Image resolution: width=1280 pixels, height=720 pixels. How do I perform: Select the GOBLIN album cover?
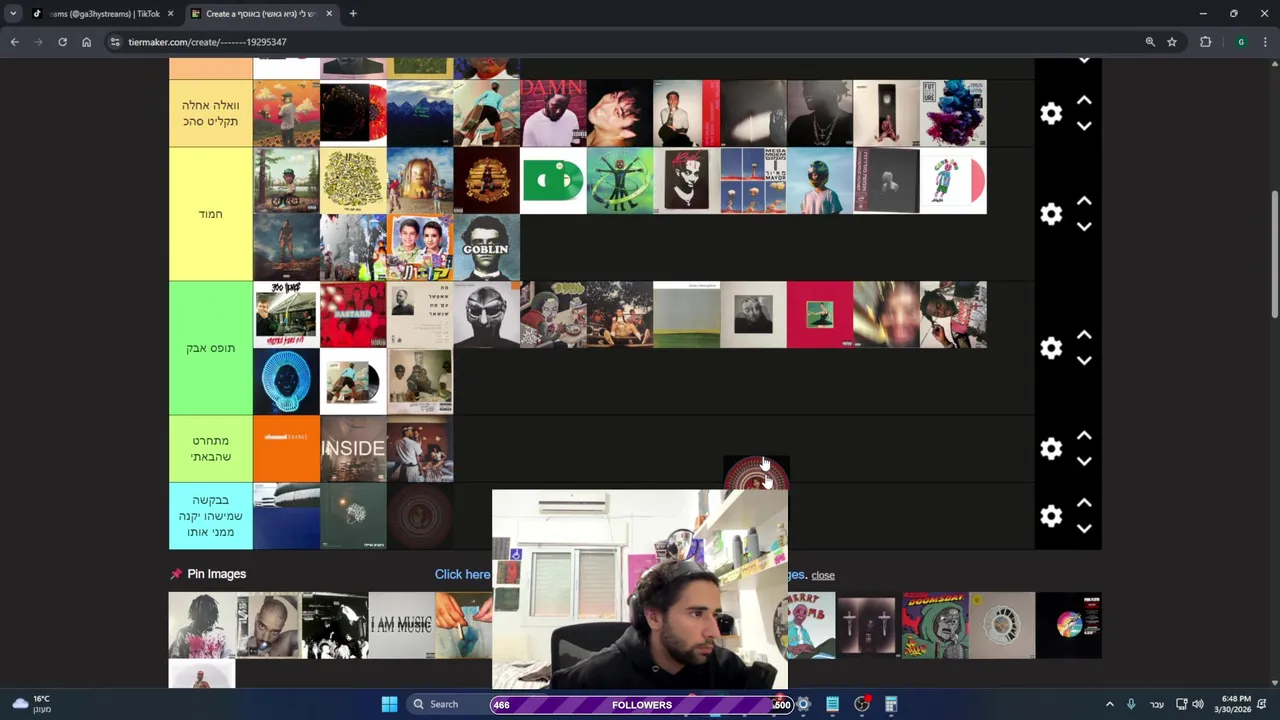[x=486, y=248]
